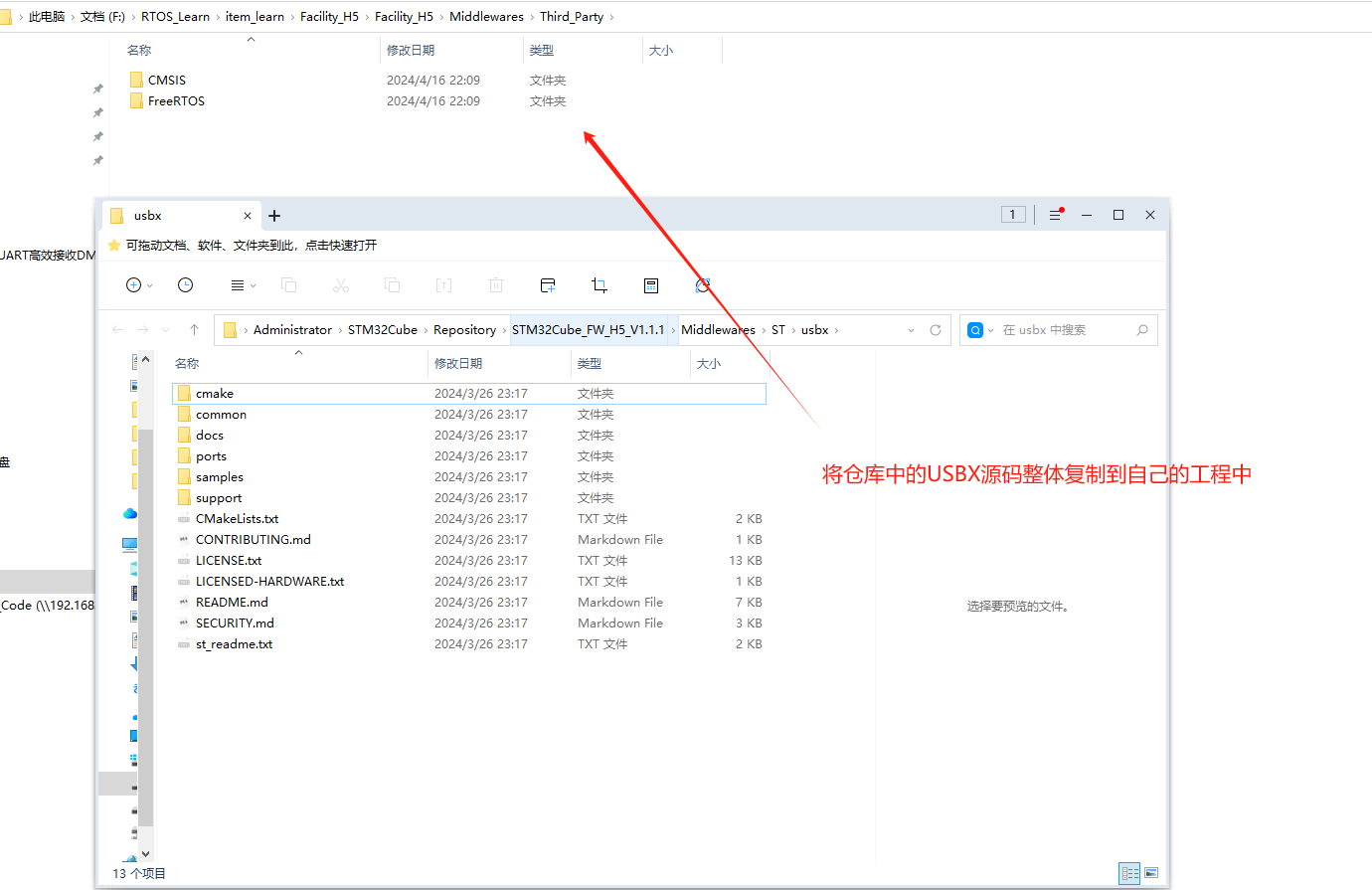The height and width of the screenshot is (890, 1372).
Task: Click the network share icon in the toolbar
Action: pos(704,285)
